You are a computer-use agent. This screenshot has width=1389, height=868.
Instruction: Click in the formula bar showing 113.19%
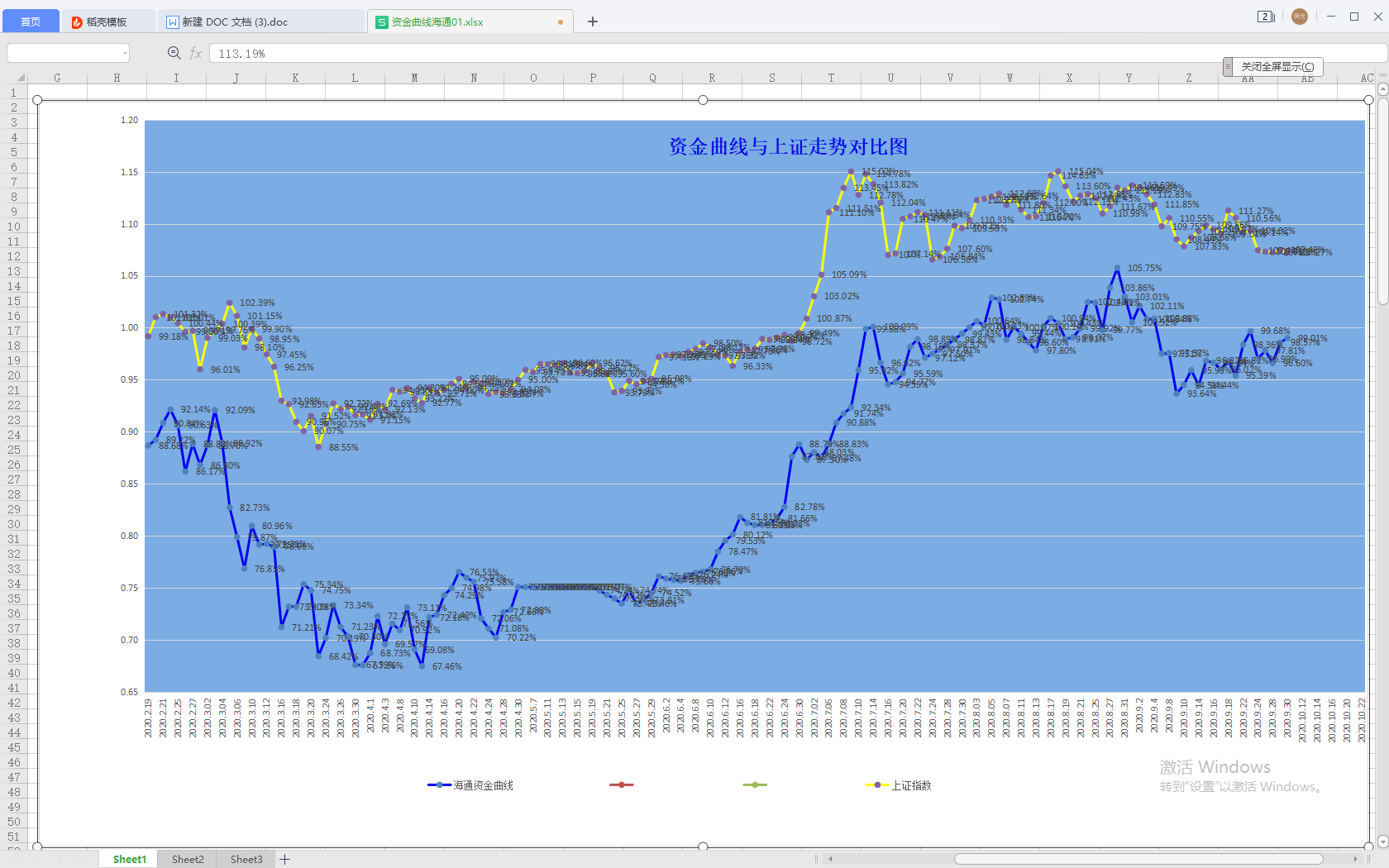(744, 53)
